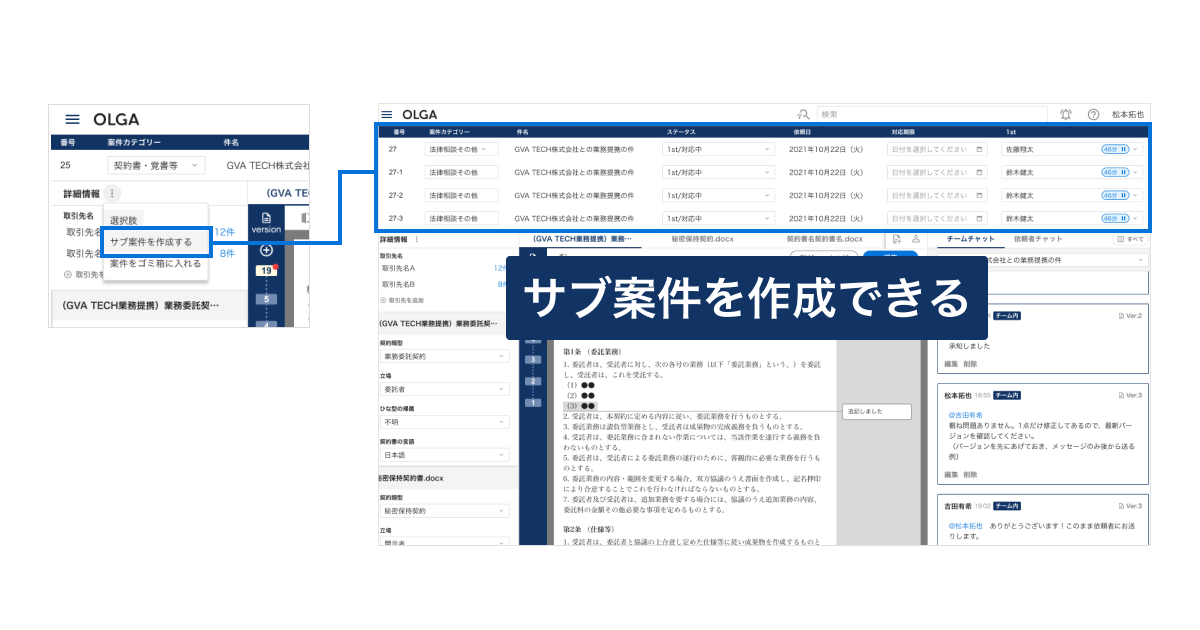The height and width of the screenshot is (630, 1200).
Task: Open 契約書の言語 dropdown showing 日本語
Action: [x=444, y=455]
